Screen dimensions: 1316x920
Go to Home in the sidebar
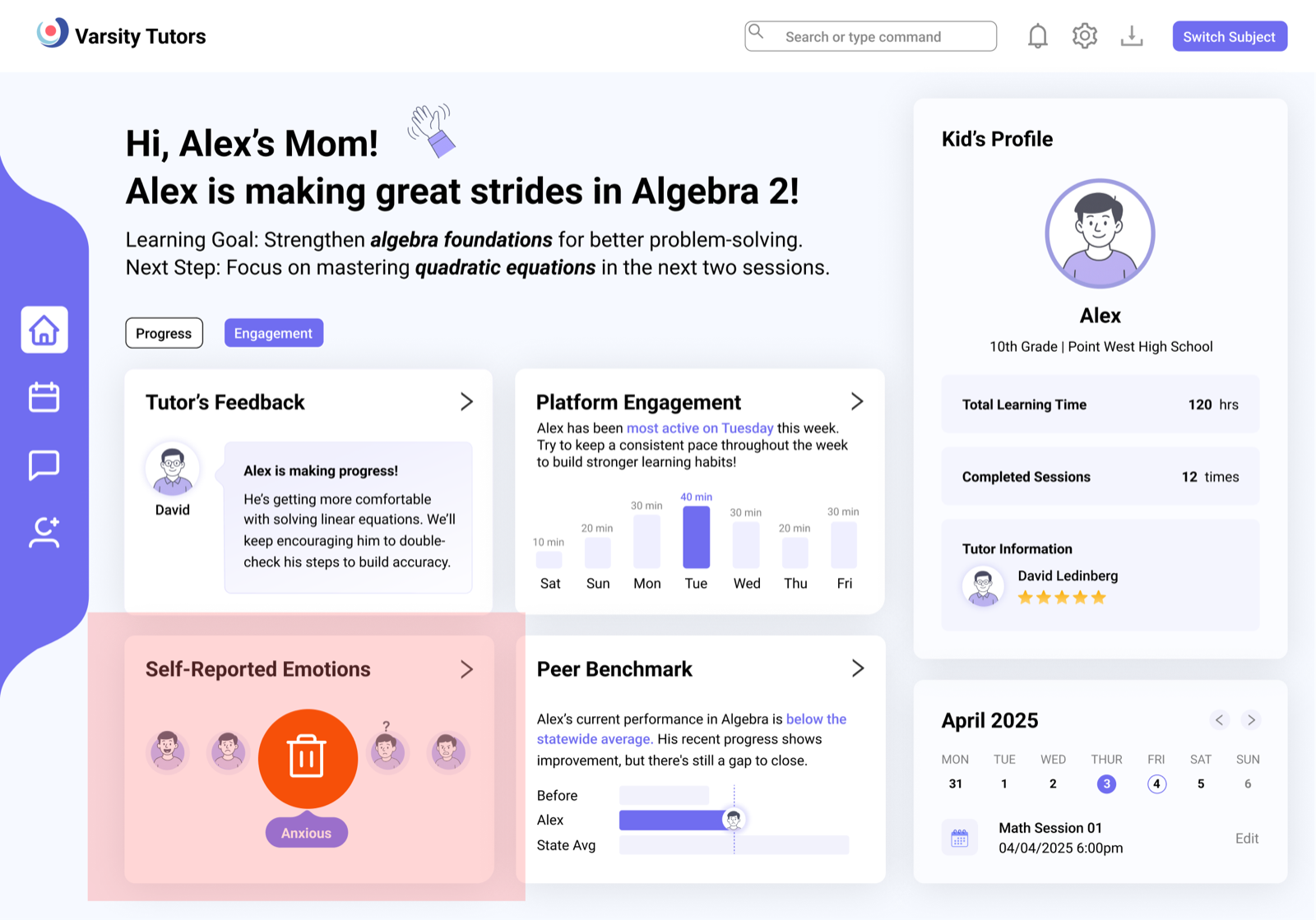44,330
